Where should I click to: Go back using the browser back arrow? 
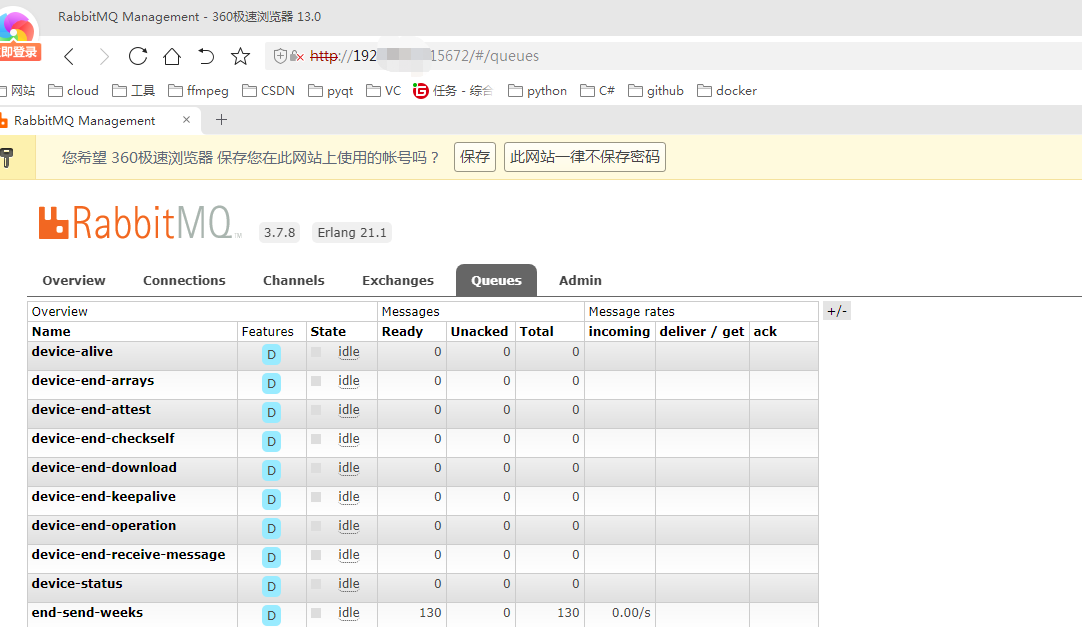(x=69, y=56)
